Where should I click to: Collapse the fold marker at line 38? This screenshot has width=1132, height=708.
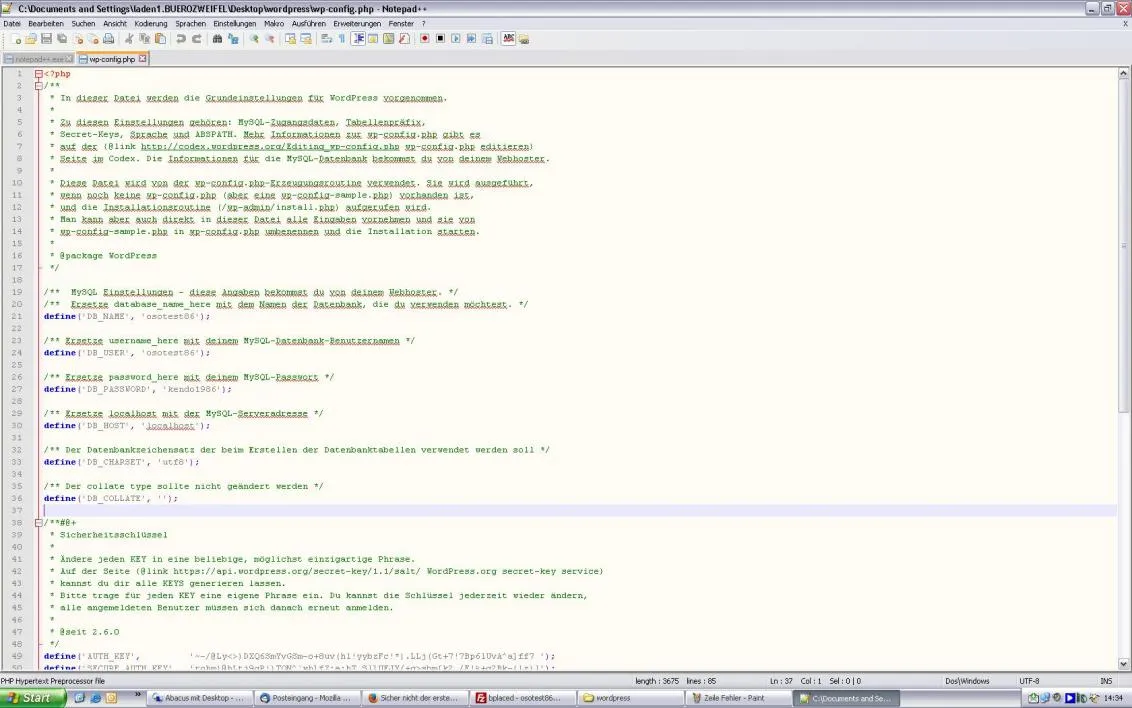[38, 523]
